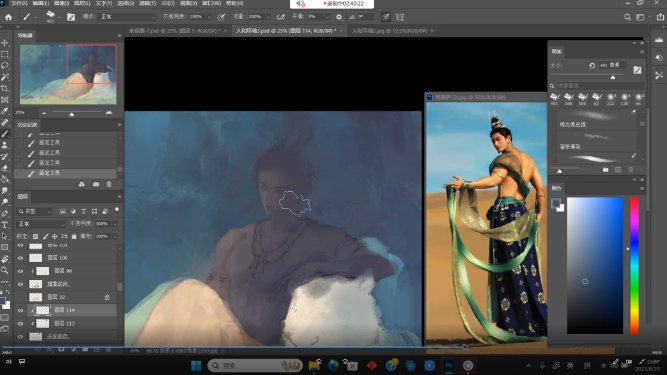Open brush settings panel icon in options bar

[71, 17]
